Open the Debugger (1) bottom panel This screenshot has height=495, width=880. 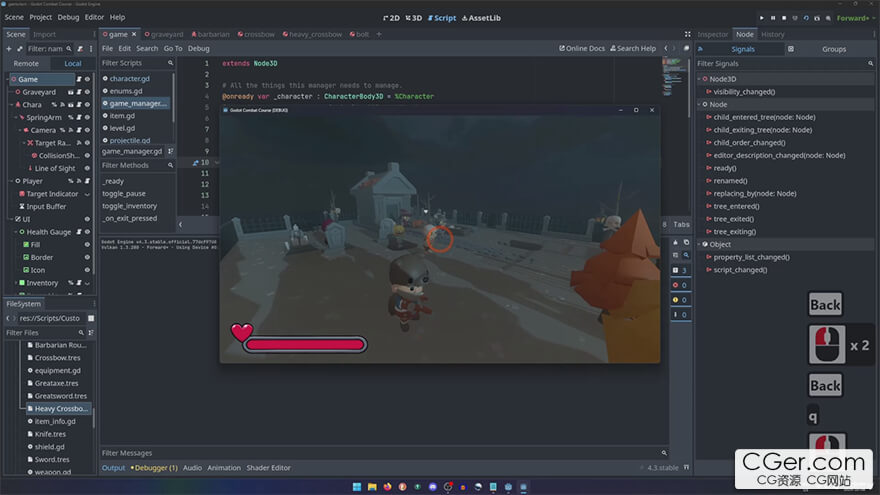point(154,468)
